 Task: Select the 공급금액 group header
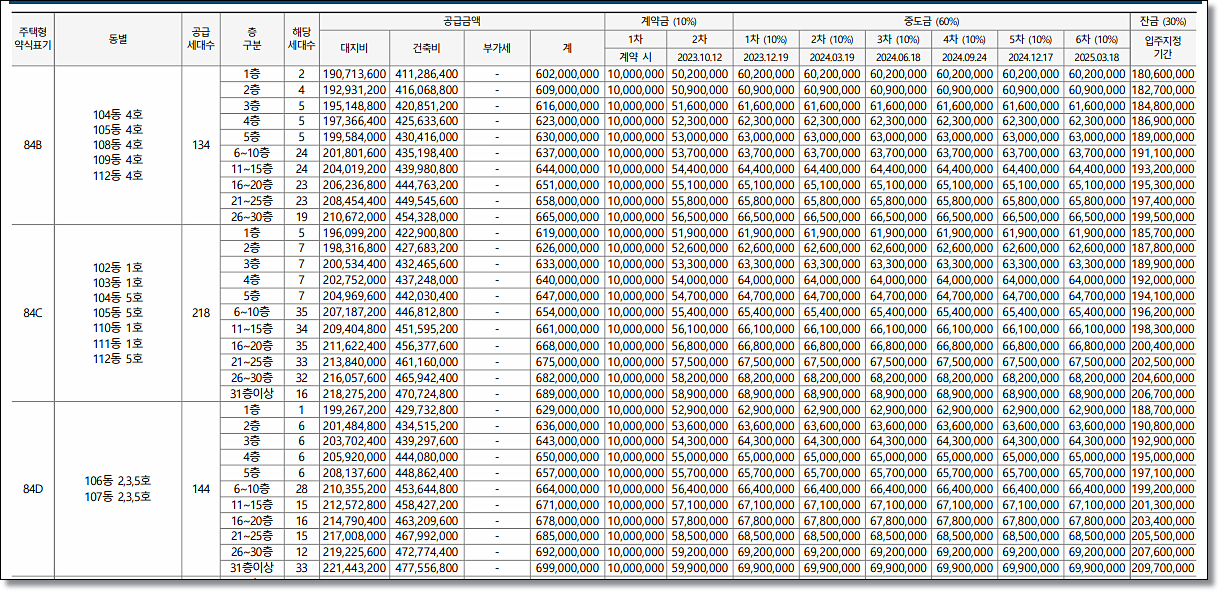462,20
